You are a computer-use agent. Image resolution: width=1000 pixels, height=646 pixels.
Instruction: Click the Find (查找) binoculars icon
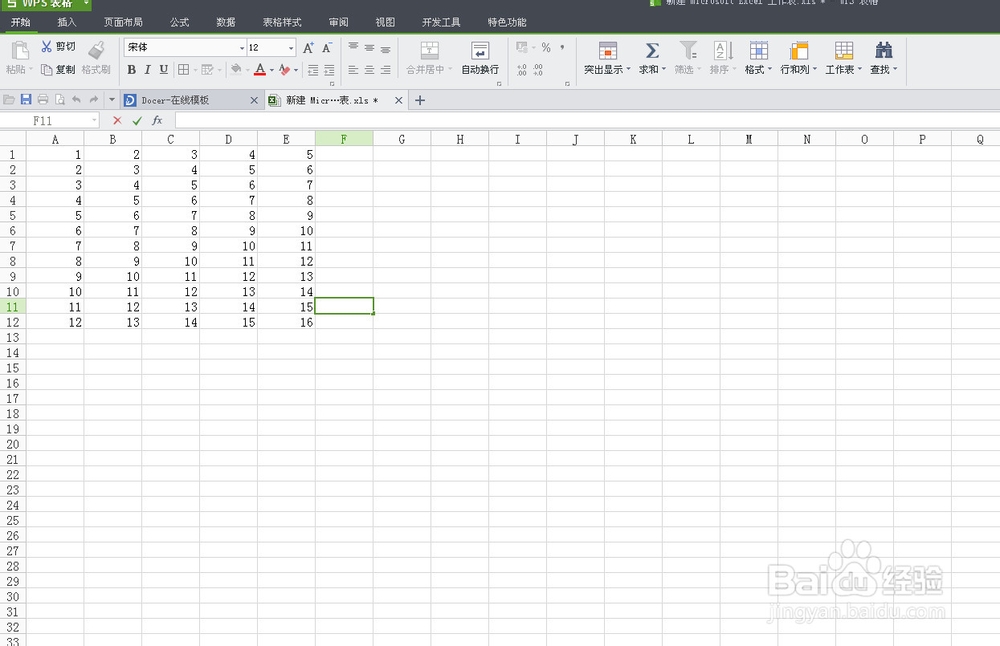point(884,51)
